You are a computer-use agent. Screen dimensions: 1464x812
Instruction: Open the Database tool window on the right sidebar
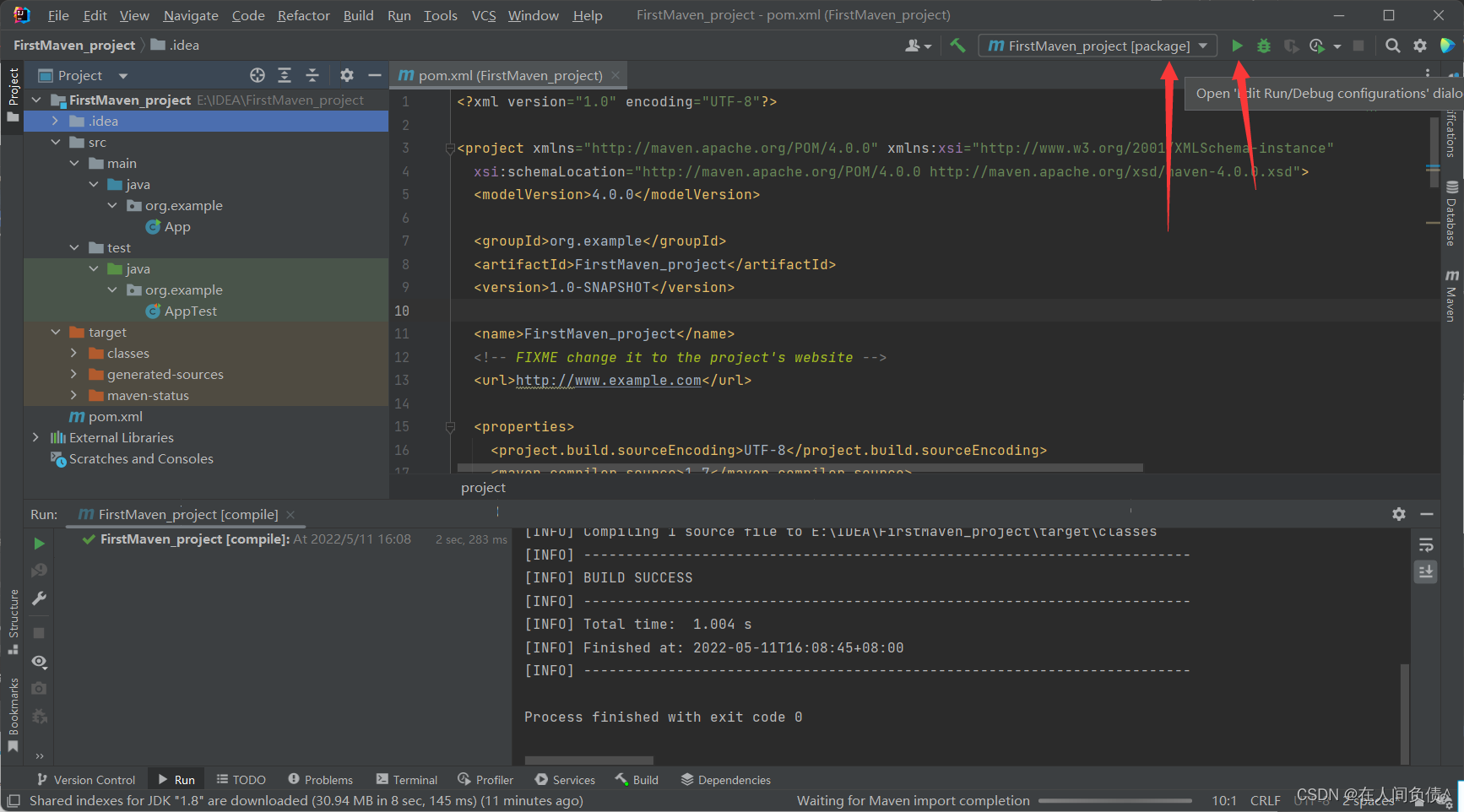click(1452, 214)
